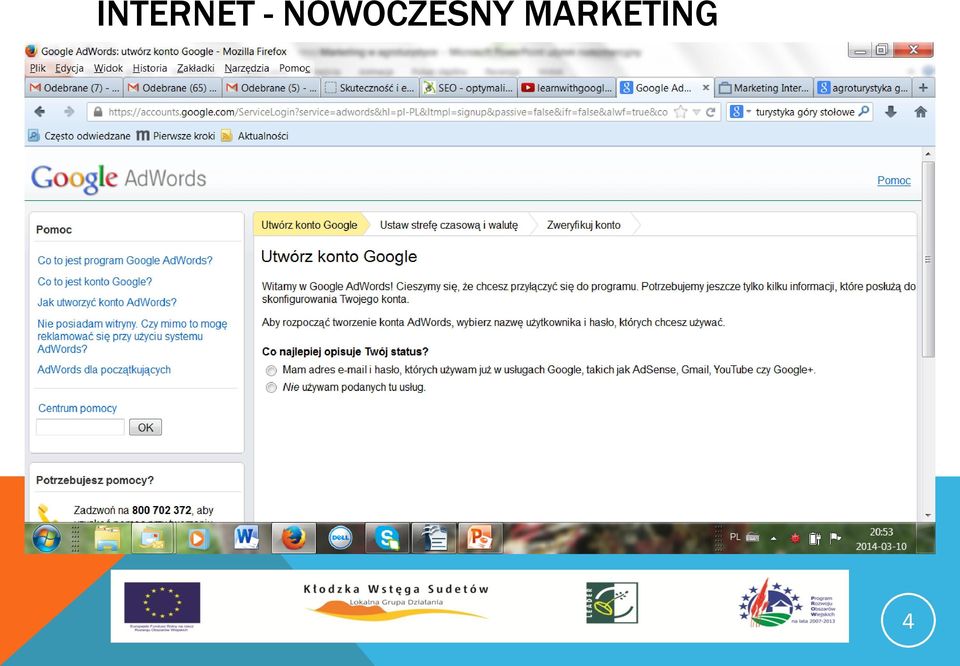The height and width of the screenshot is (666, 960).
Task: Switch to the Odebrane (7) tab
Action: click(74, 88)
